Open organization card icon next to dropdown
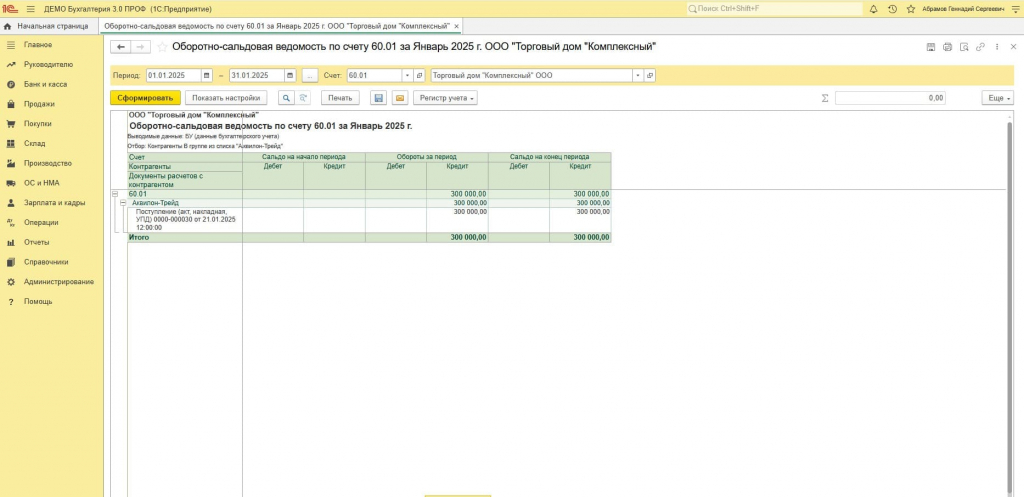This screenshot has width=1024, height=497. pos(649,76)
